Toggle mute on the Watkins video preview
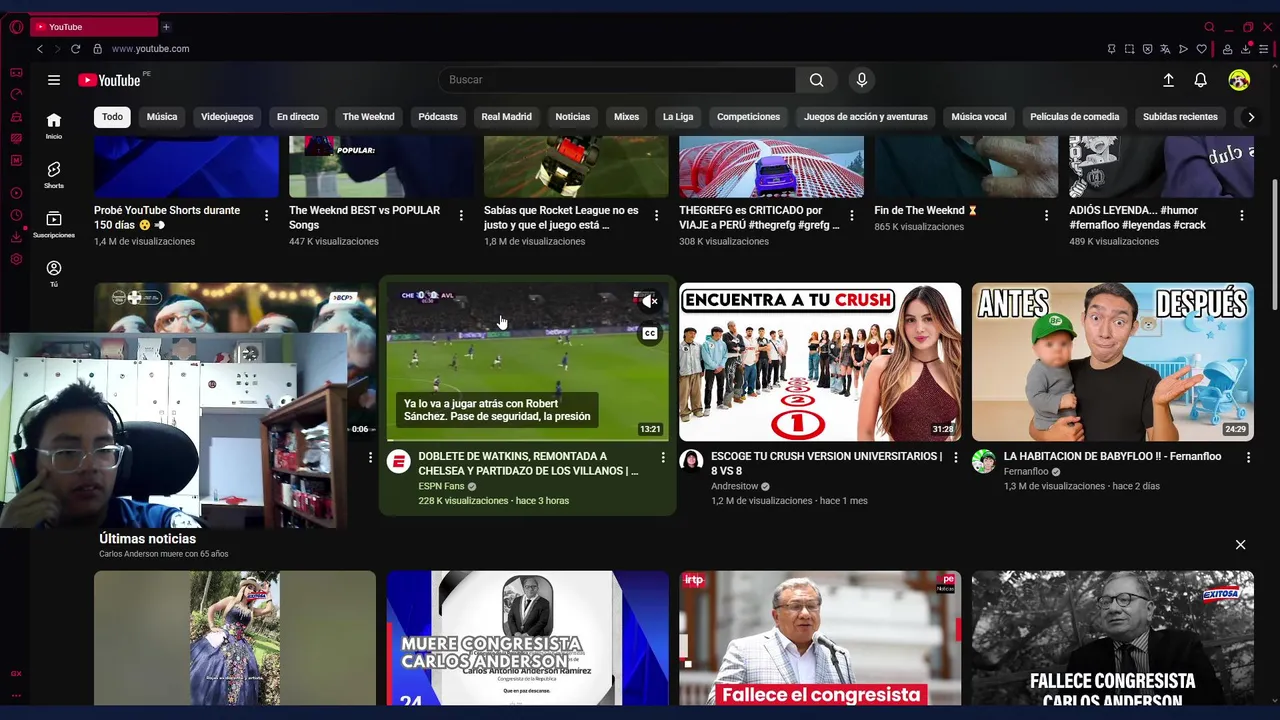Screen dimensions: 1280x720 click(x=649, y=301)
